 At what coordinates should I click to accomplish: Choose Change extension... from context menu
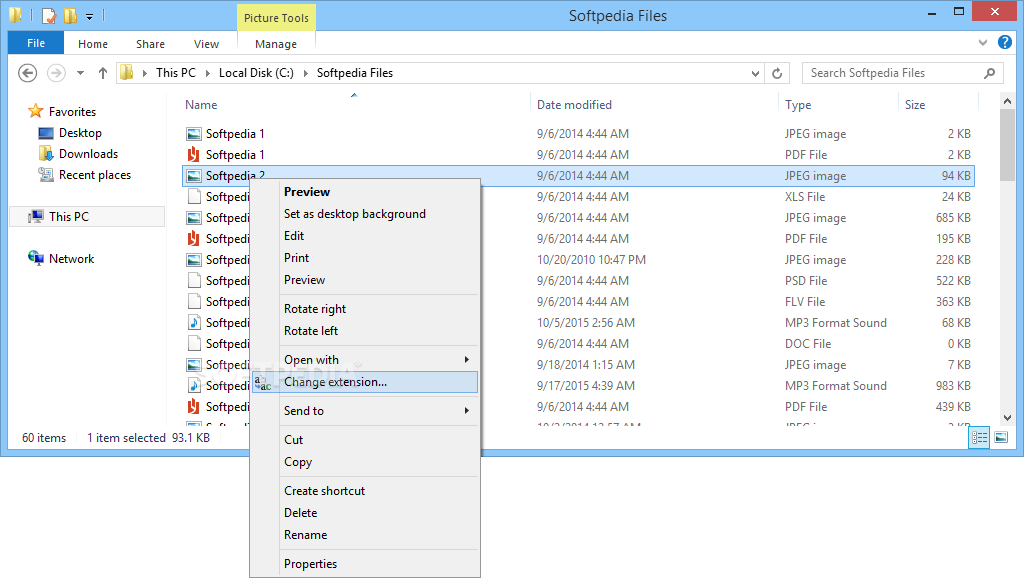[x=365, y=382]
